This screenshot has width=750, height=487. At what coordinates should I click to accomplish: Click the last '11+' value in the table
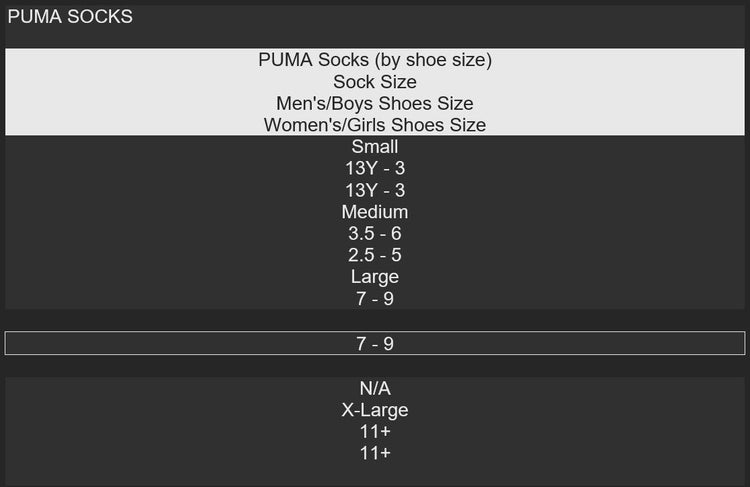[375, 453]
